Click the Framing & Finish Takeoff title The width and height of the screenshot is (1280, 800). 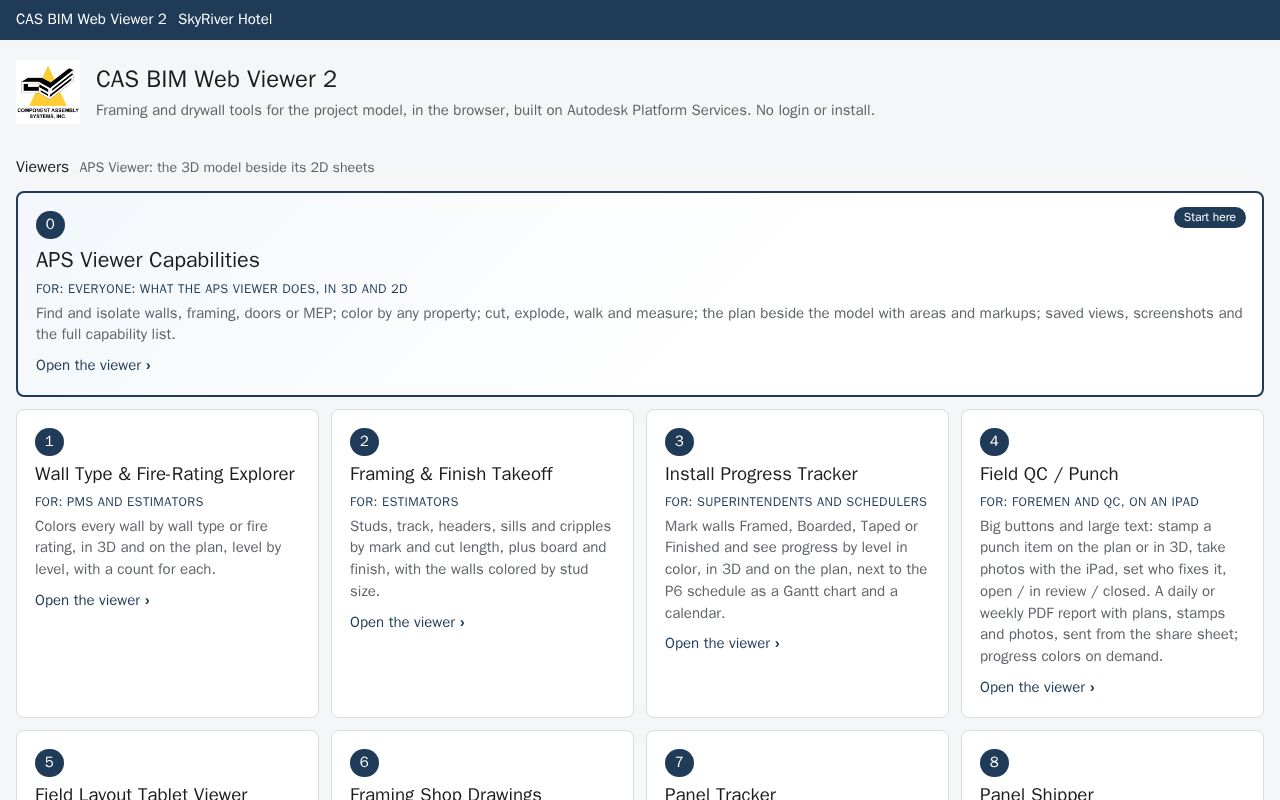(x=451, y=474)
